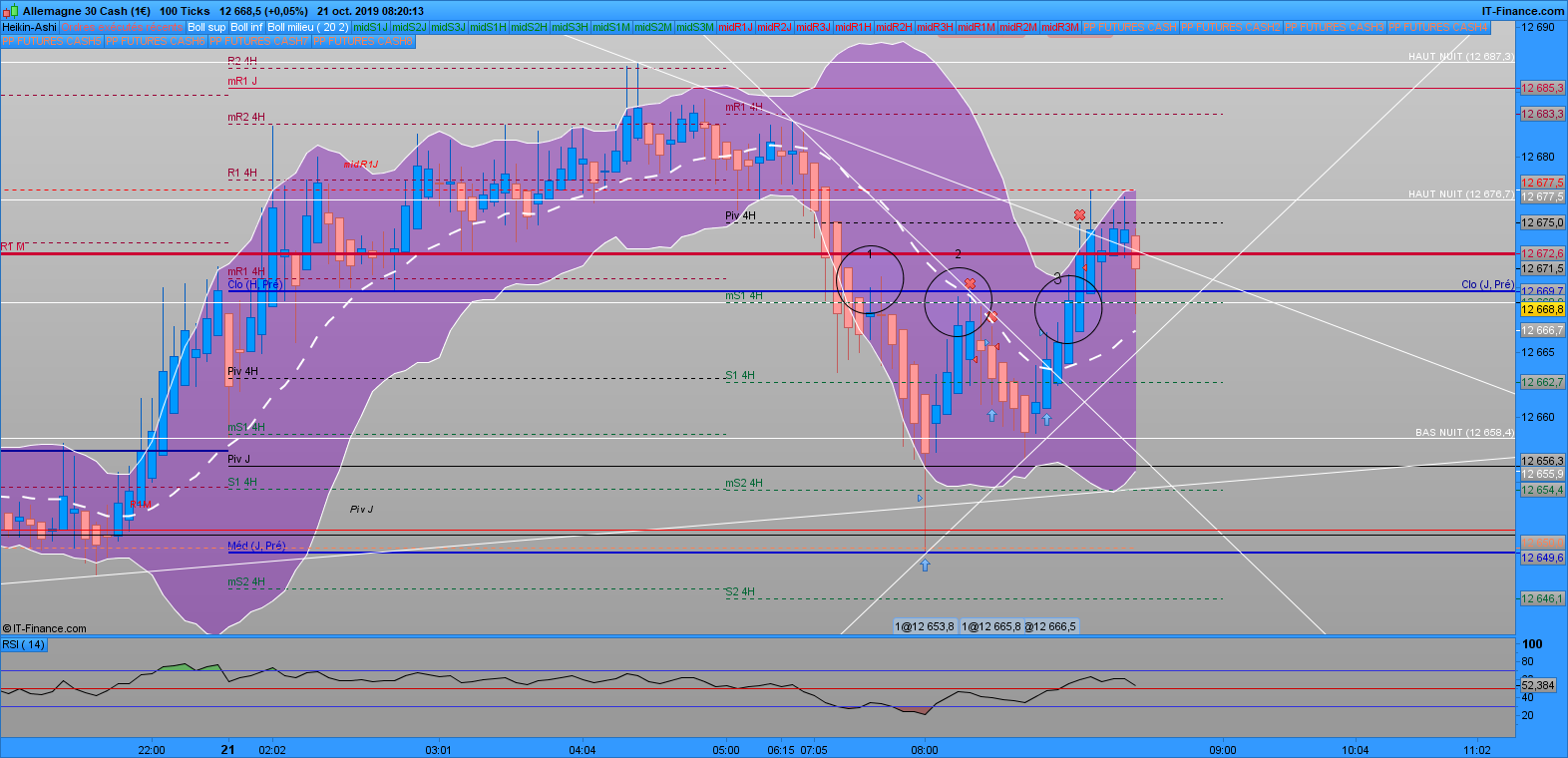Click the small blue triangle marker above 08:00 wick
Image resolution: width=1568 pixels, height=758 pixels.
click(920, 497)
